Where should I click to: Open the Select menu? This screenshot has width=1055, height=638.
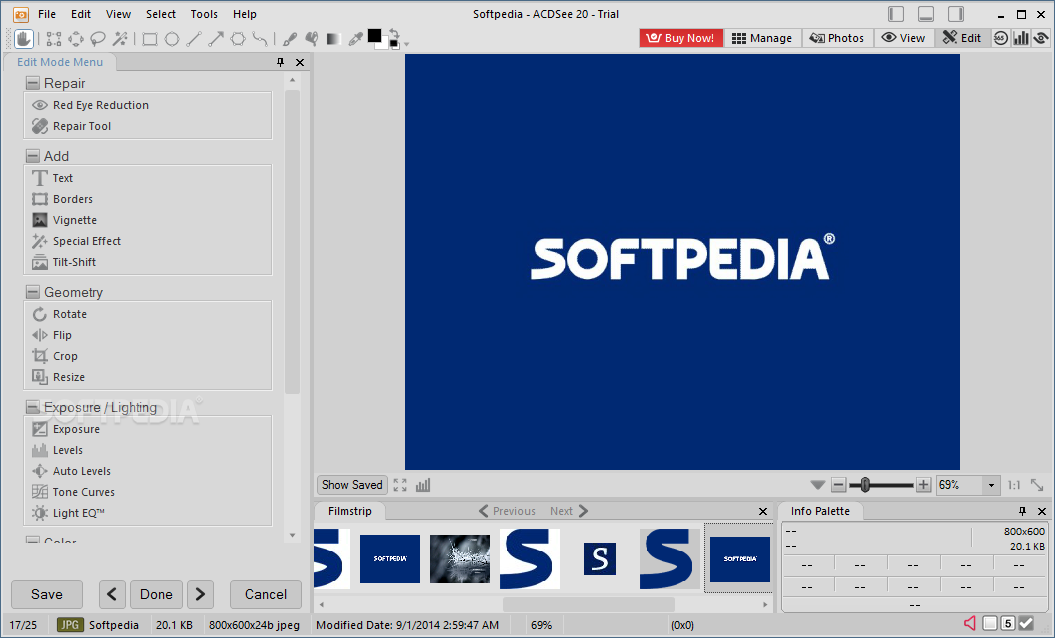click(x=161, y=14)
